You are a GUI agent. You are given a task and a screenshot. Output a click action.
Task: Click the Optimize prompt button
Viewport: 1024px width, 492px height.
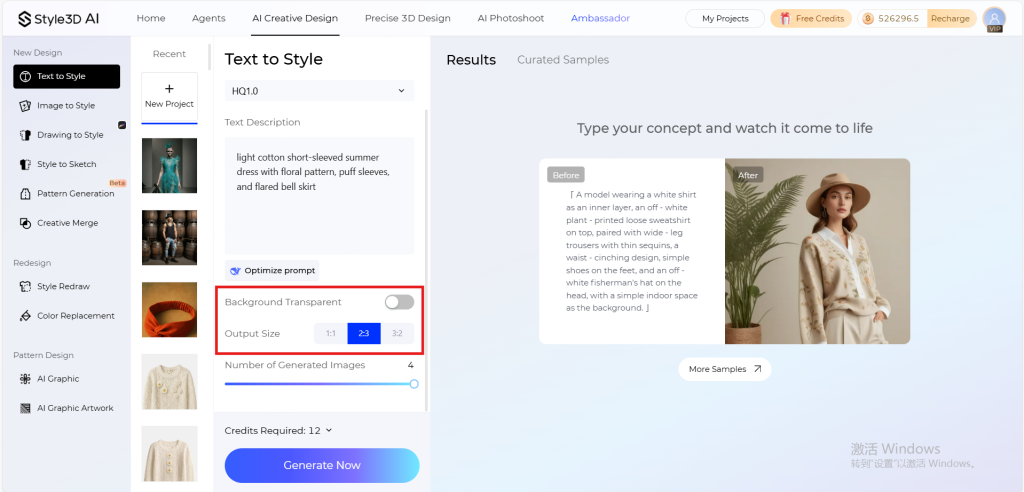[x=272, y=271]
